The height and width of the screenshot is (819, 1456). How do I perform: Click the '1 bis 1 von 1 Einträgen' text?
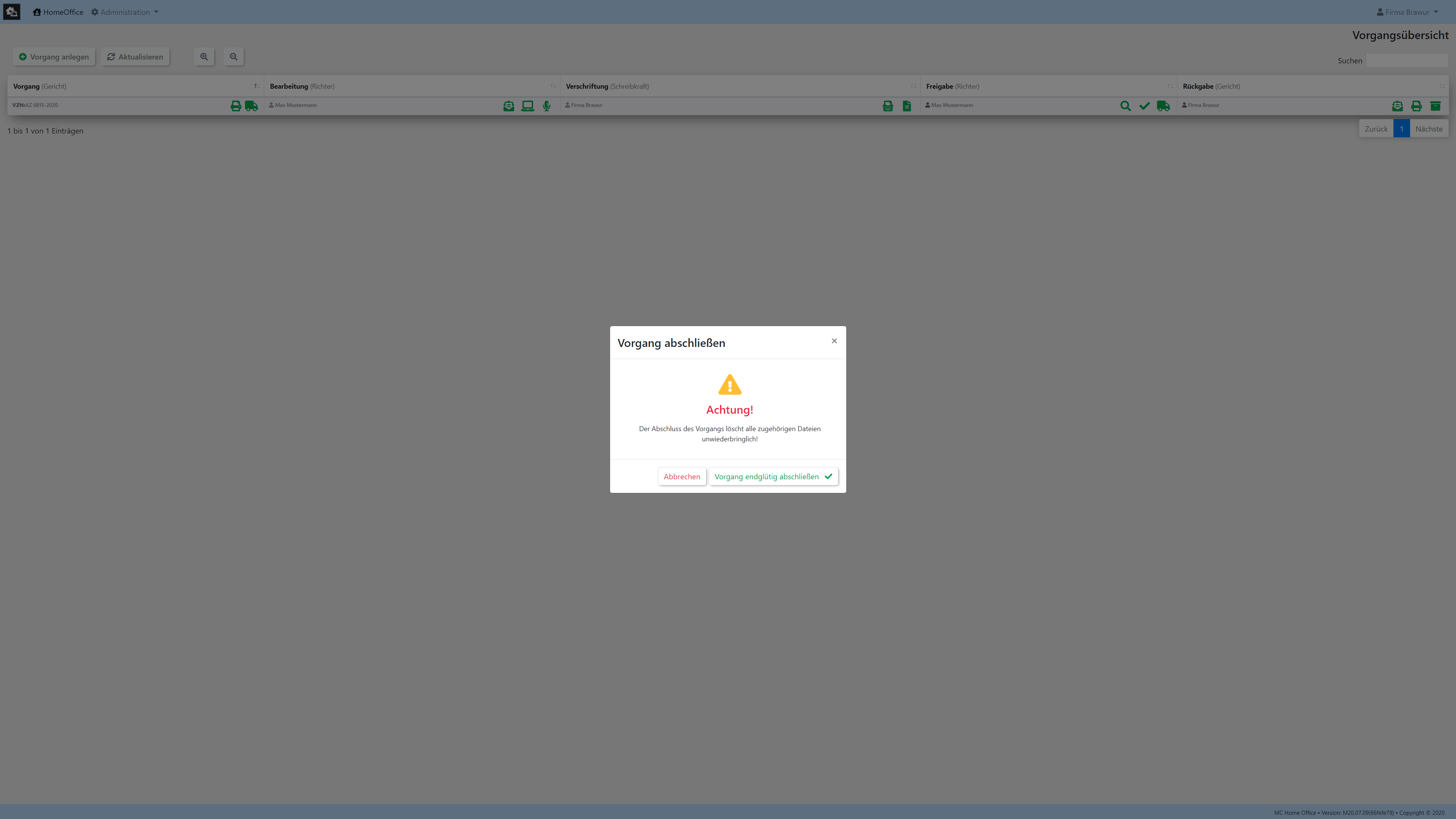[45, 130]
